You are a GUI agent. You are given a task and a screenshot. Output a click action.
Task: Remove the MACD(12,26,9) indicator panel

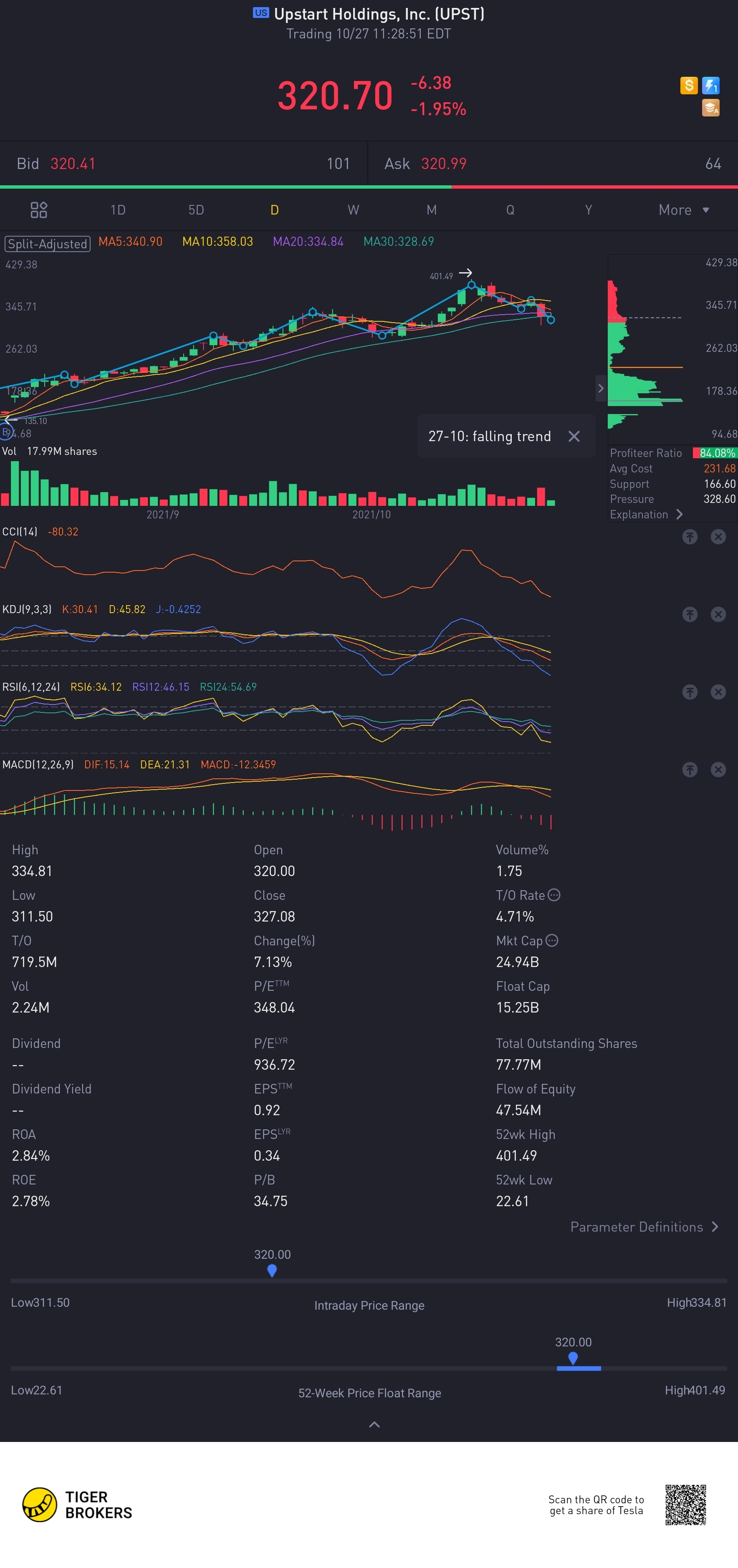pyautogui.click(x=718, y=770)
